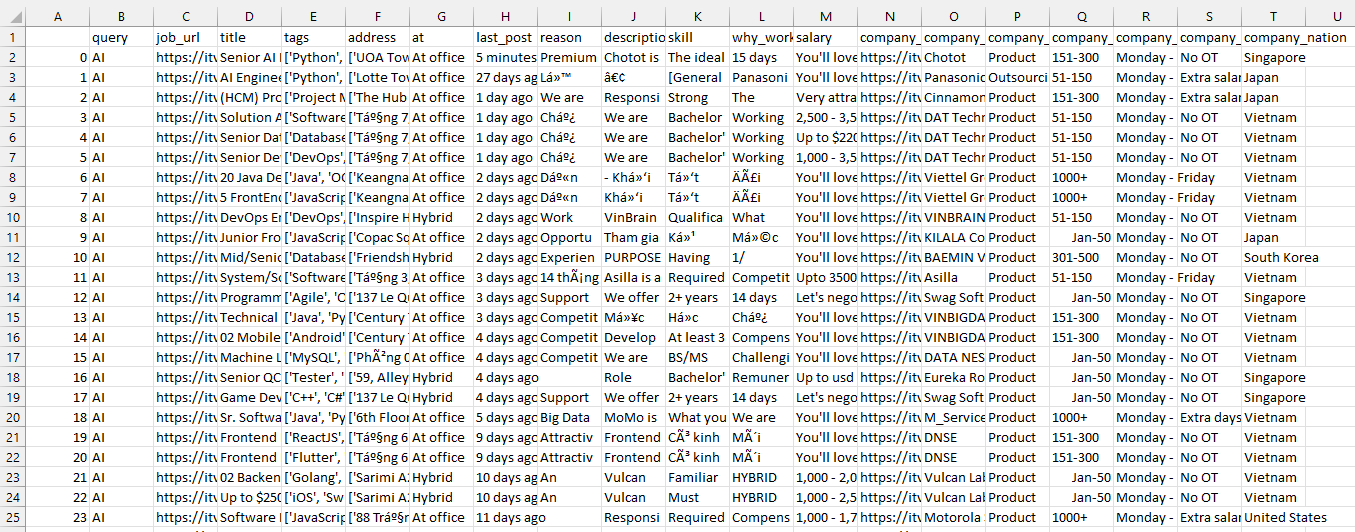
Task: Click '27 days ago' cell in row 3
Action: tap(505, 77)
